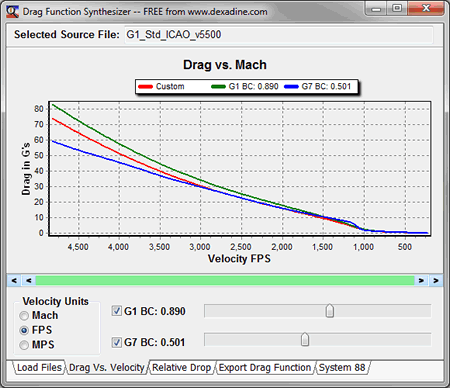This screenshot has height=388, width=450.
Task: Click the 4,500 velocity axis tick label
Action: tap(78, 247)
